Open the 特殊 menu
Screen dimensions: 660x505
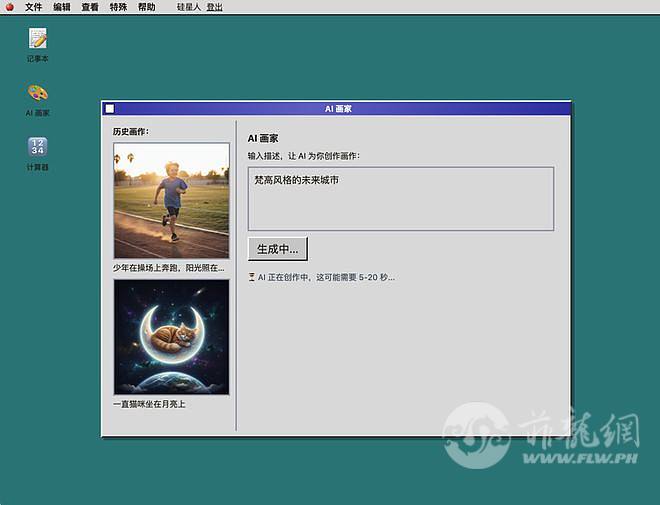tap(118, 7)
